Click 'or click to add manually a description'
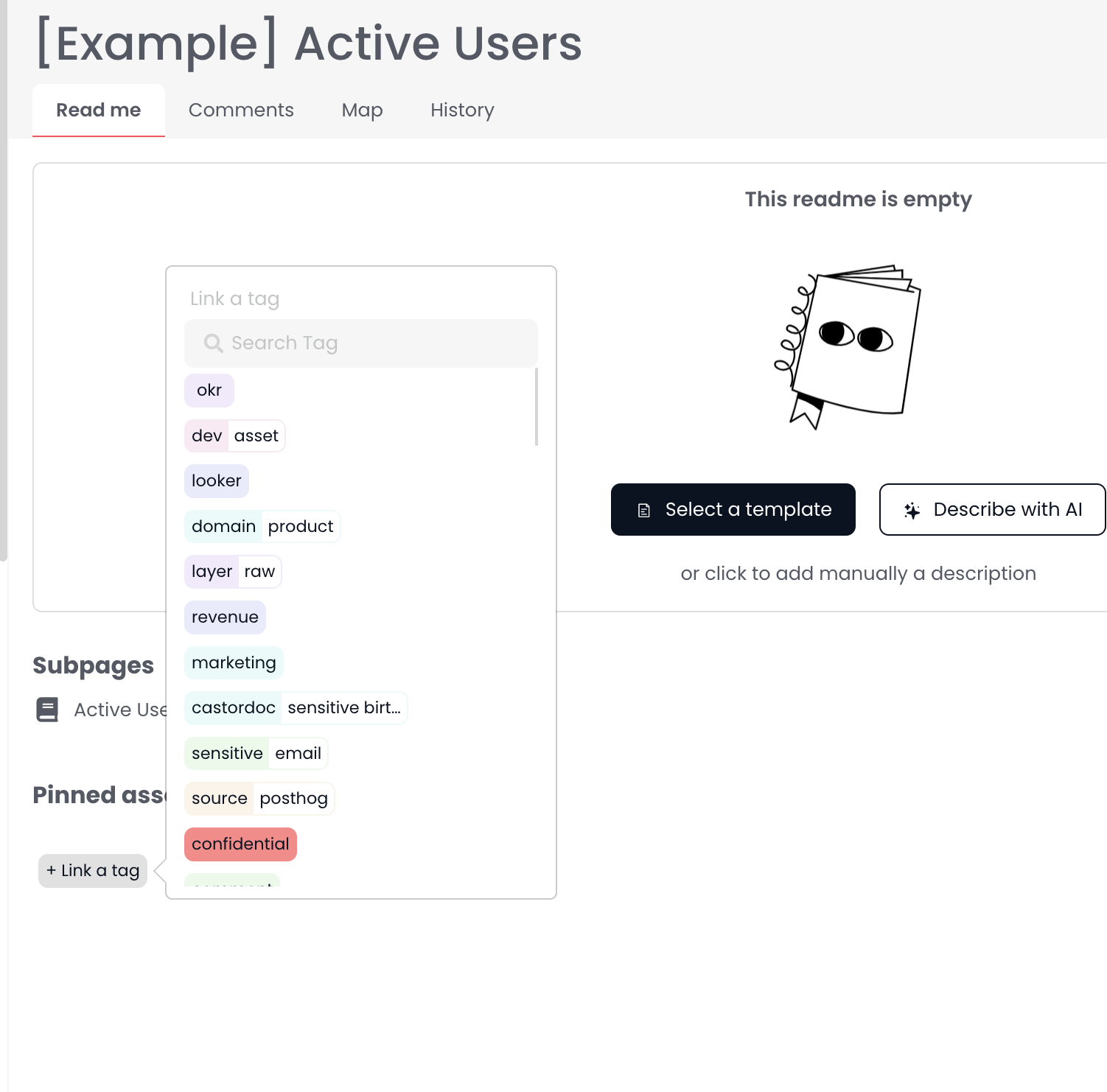1107x1092 pixels. pos(858,574)
